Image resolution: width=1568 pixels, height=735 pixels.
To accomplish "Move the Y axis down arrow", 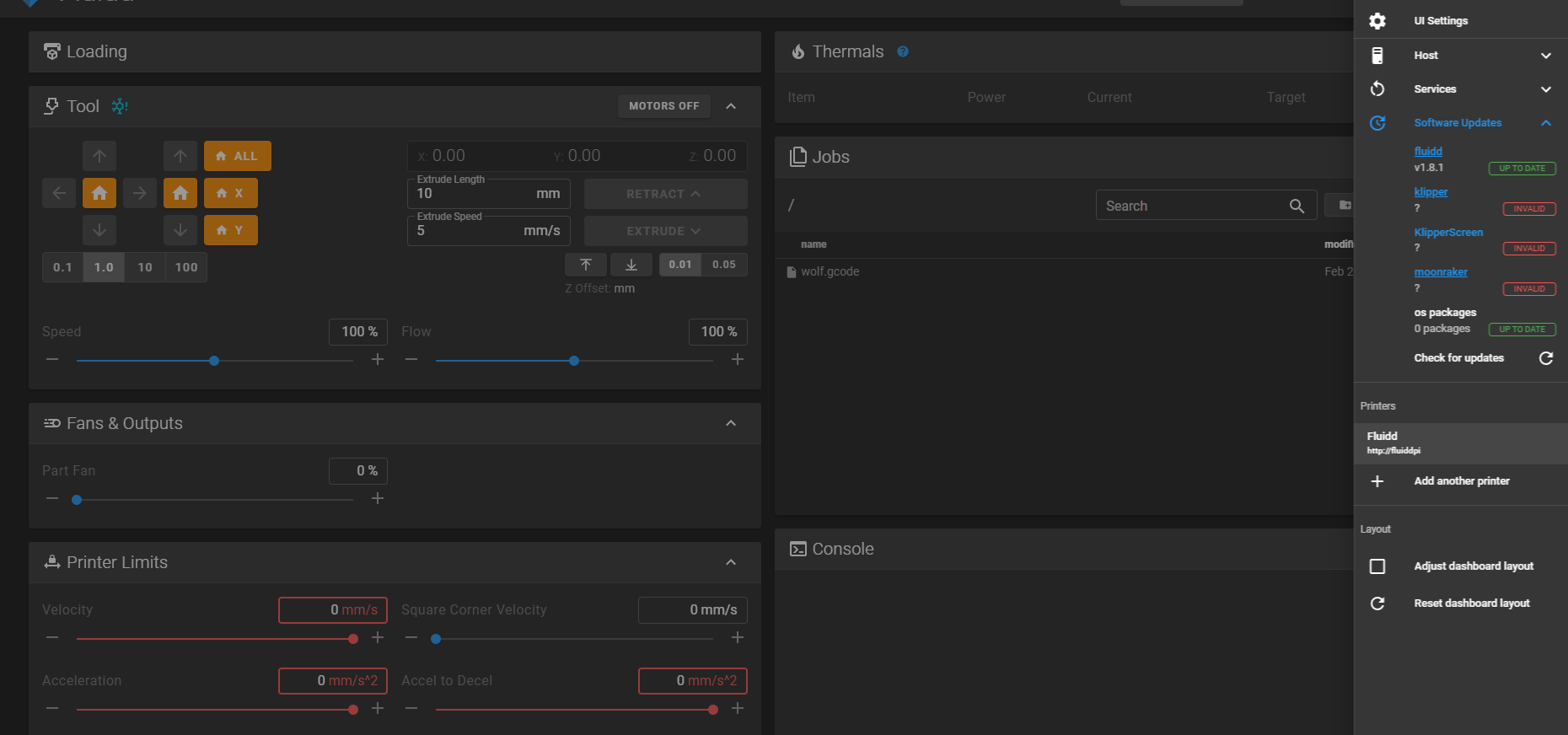I will [x=99, y=230].
